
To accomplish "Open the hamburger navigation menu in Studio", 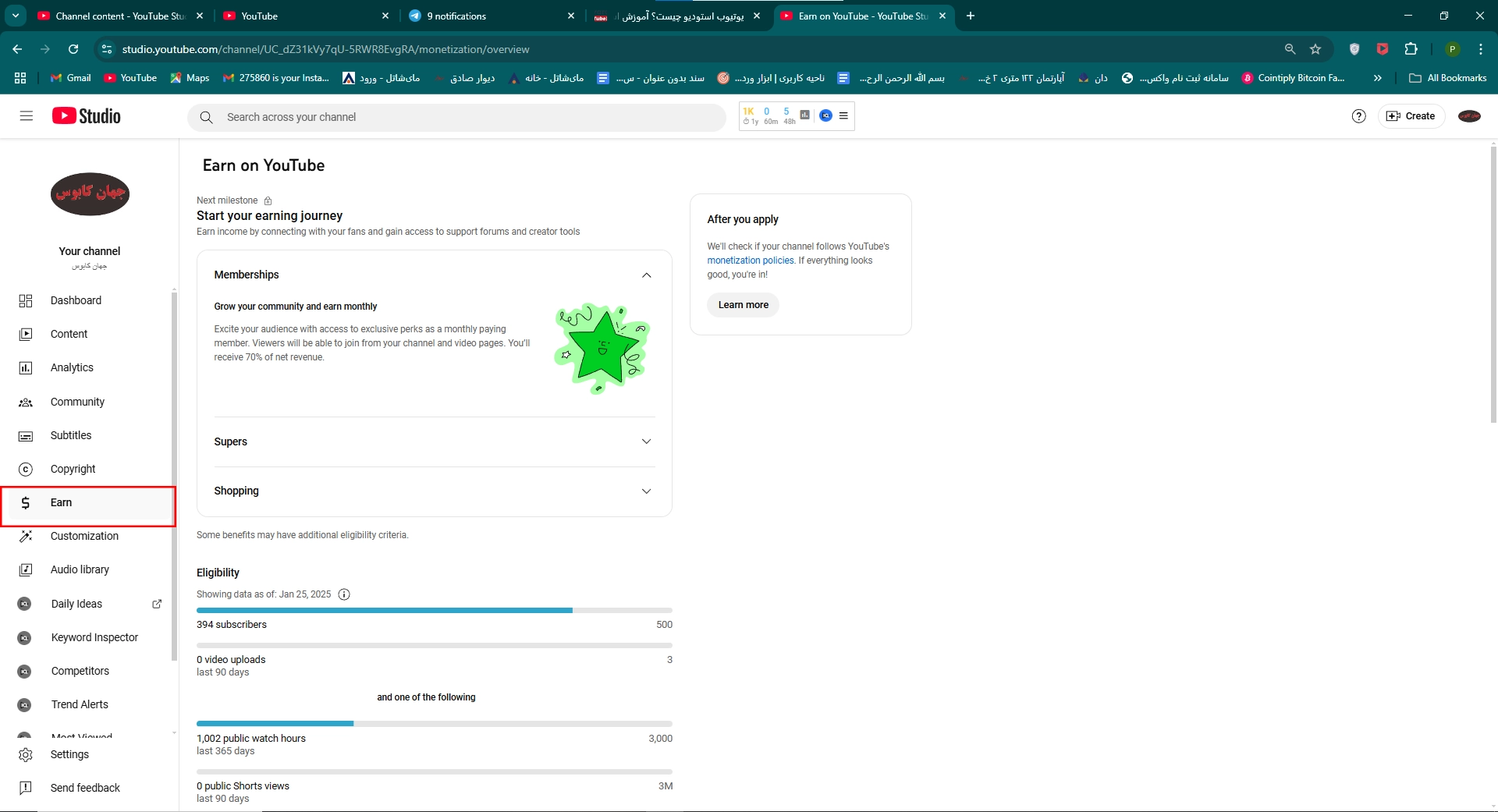I will (x=27, y=116).
